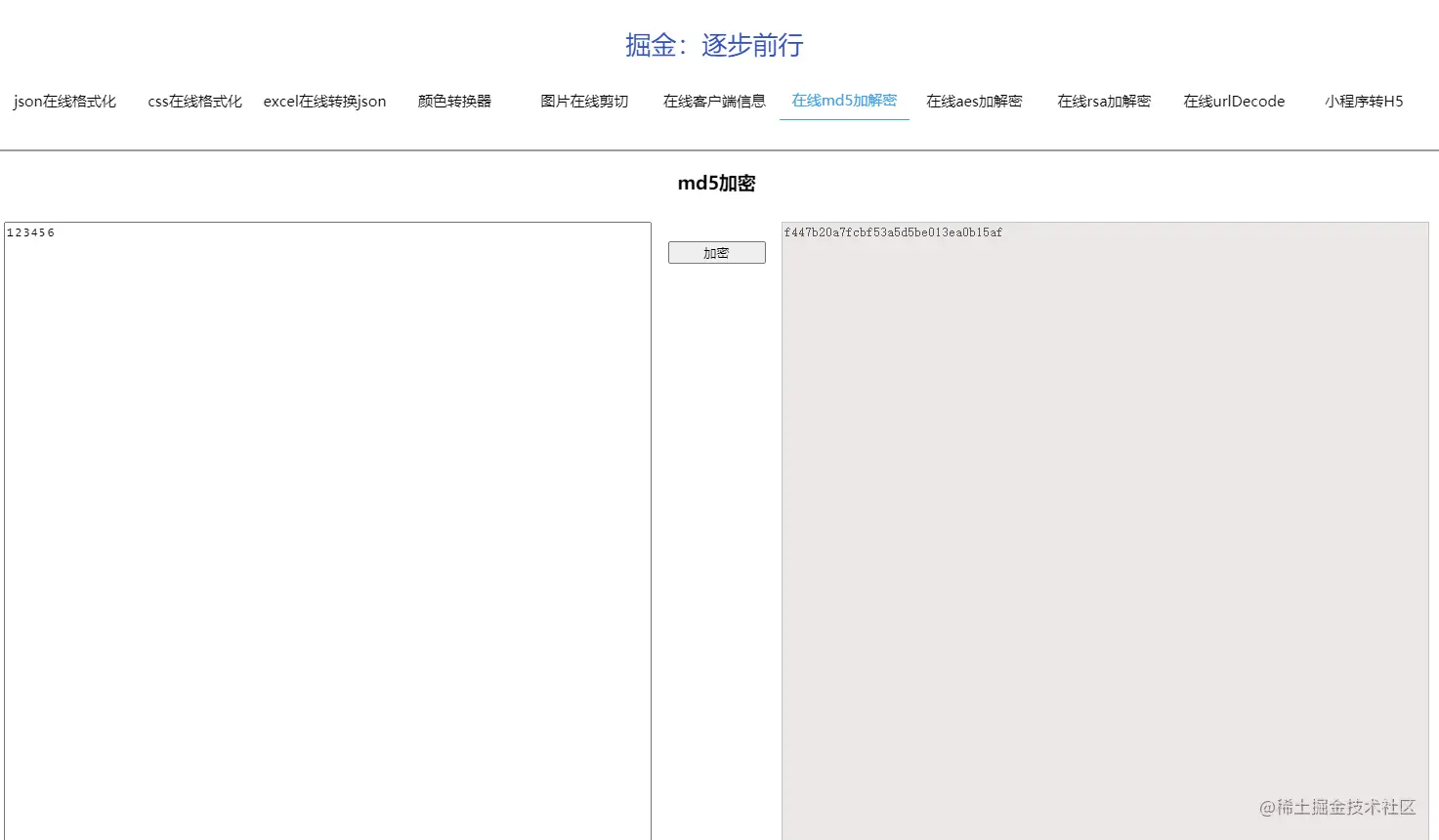This screenshot has height=840, width=1439.
Task: Go to 图片在线剪切 tab
Action: point(584,101)
